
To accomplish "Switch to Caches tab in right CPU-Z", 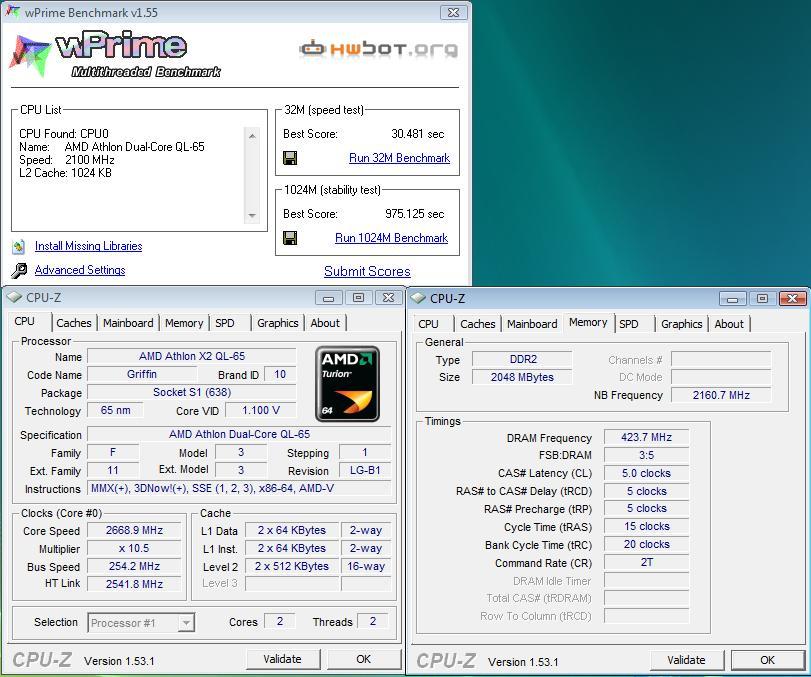I will 478,324.
